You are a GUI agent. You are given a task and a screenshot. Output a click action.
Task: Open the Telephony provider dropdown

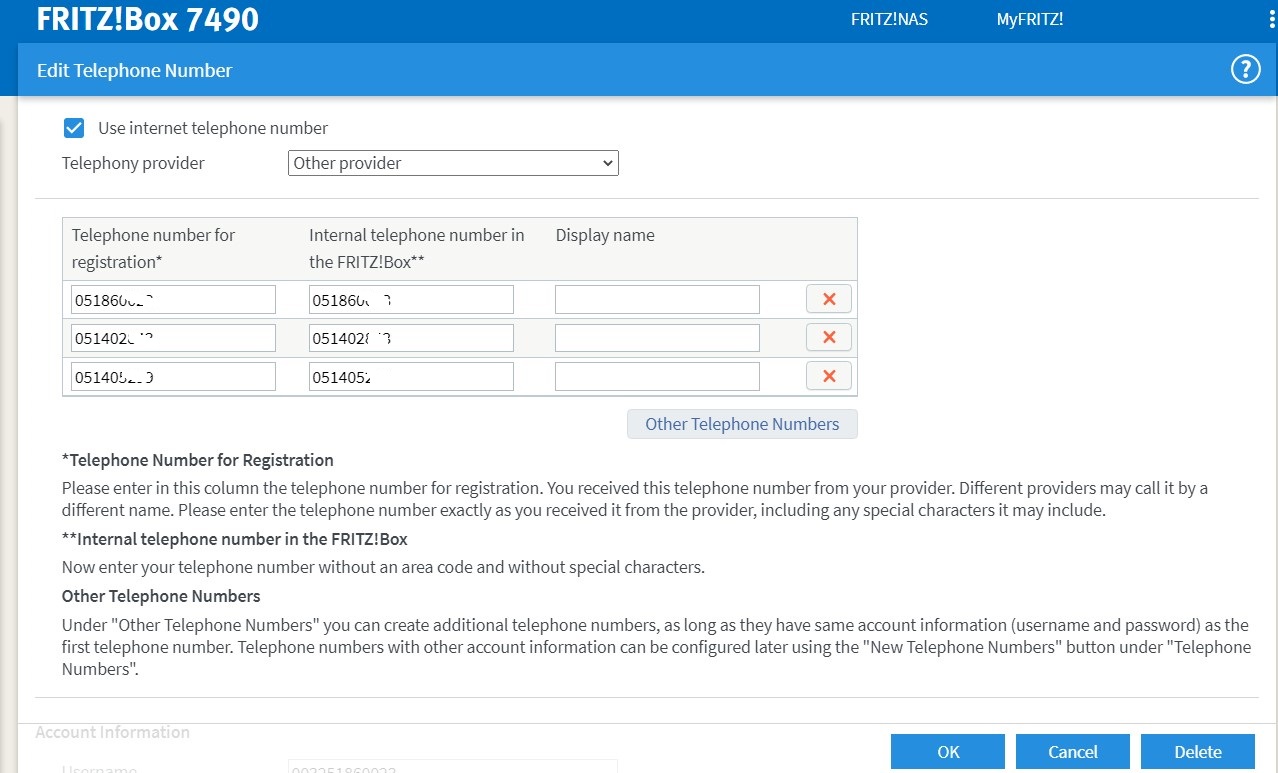pyautogui.click(x=453, y=163)
